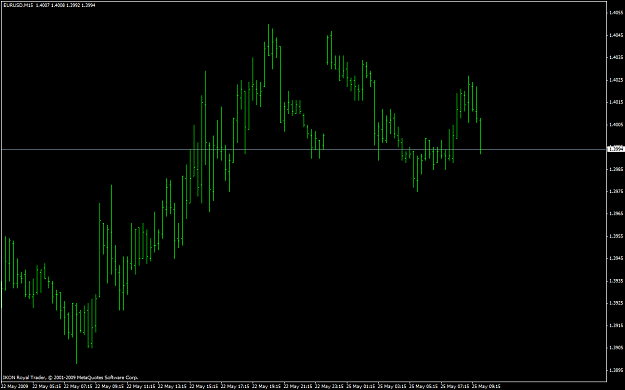The height and width of the screenshot is (390, 625).
Task: Click the 1.4015 price scale label
Action: [616, 102]
